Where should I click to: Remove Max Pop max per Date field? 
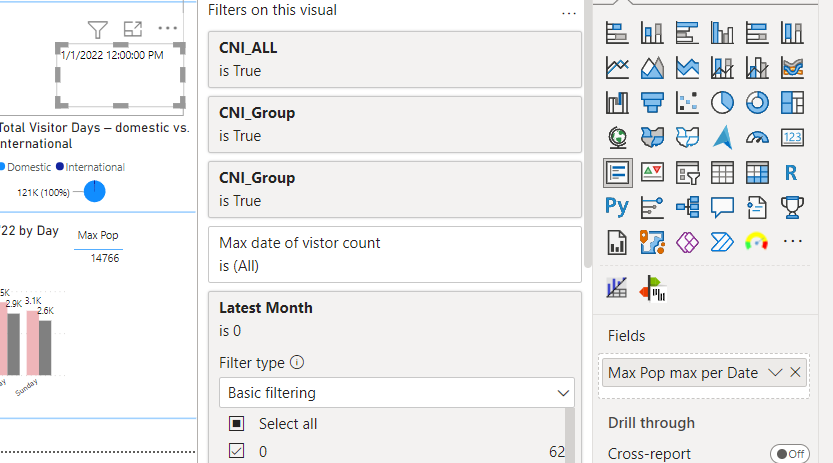pyautogui.click(x=795, y=372)
